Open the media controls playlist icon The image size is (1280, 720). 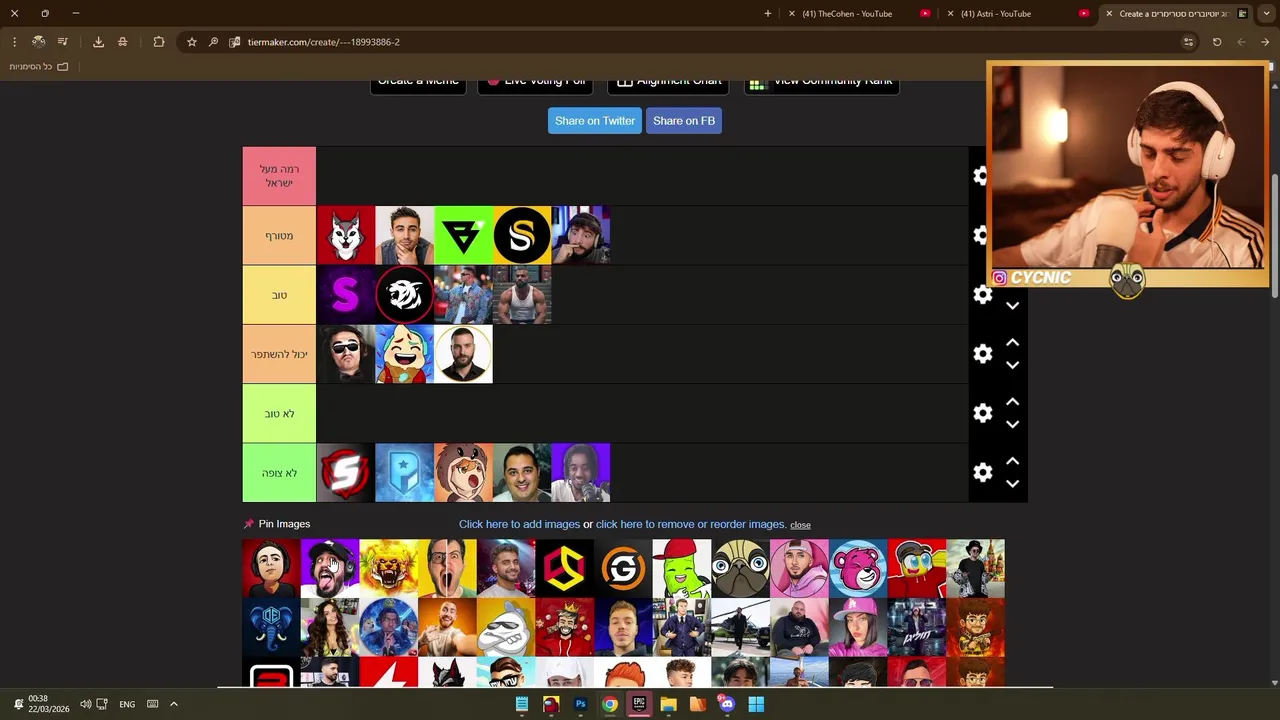[62, 42]
